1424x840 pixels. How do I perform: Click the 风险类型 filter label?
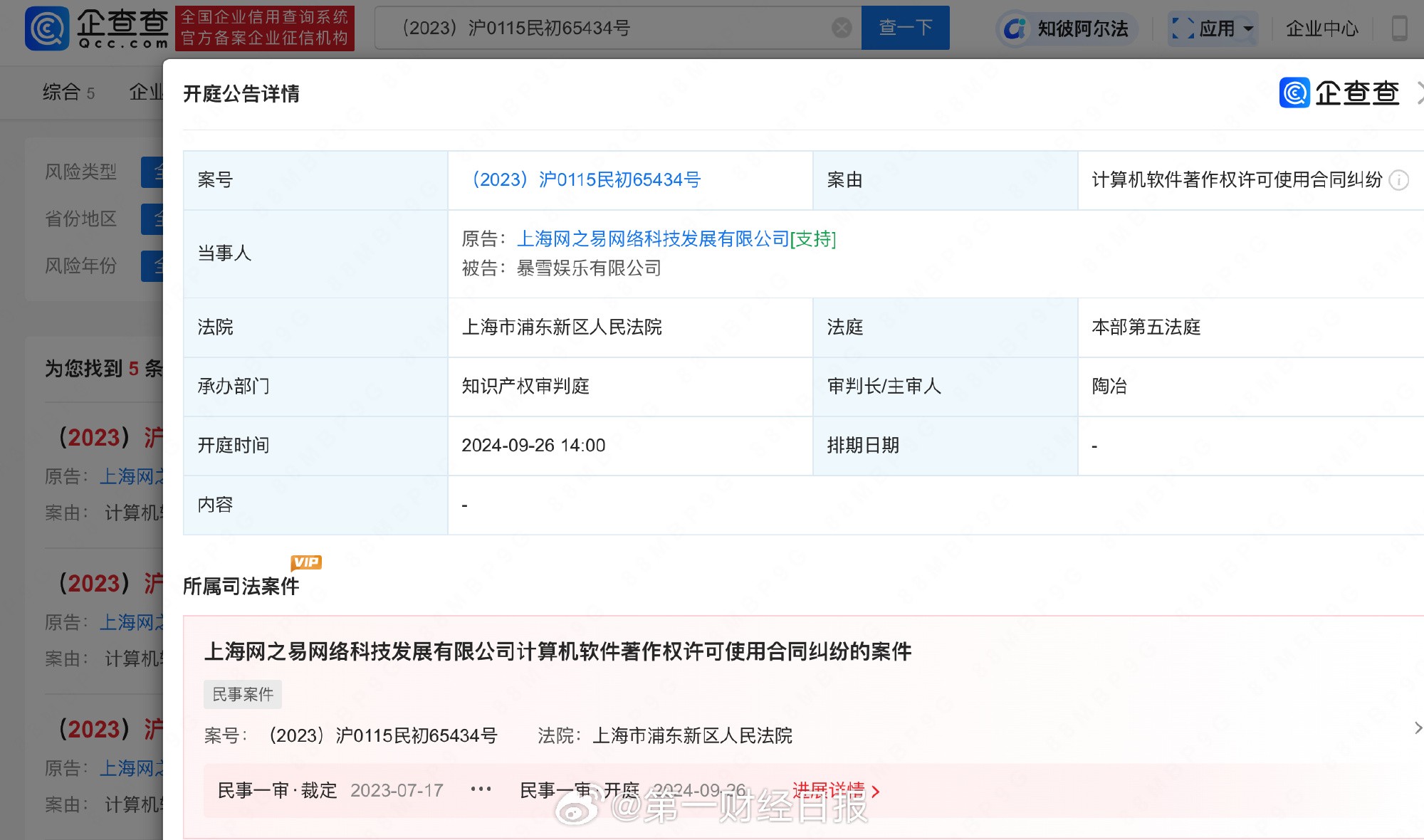click(80, 172)
